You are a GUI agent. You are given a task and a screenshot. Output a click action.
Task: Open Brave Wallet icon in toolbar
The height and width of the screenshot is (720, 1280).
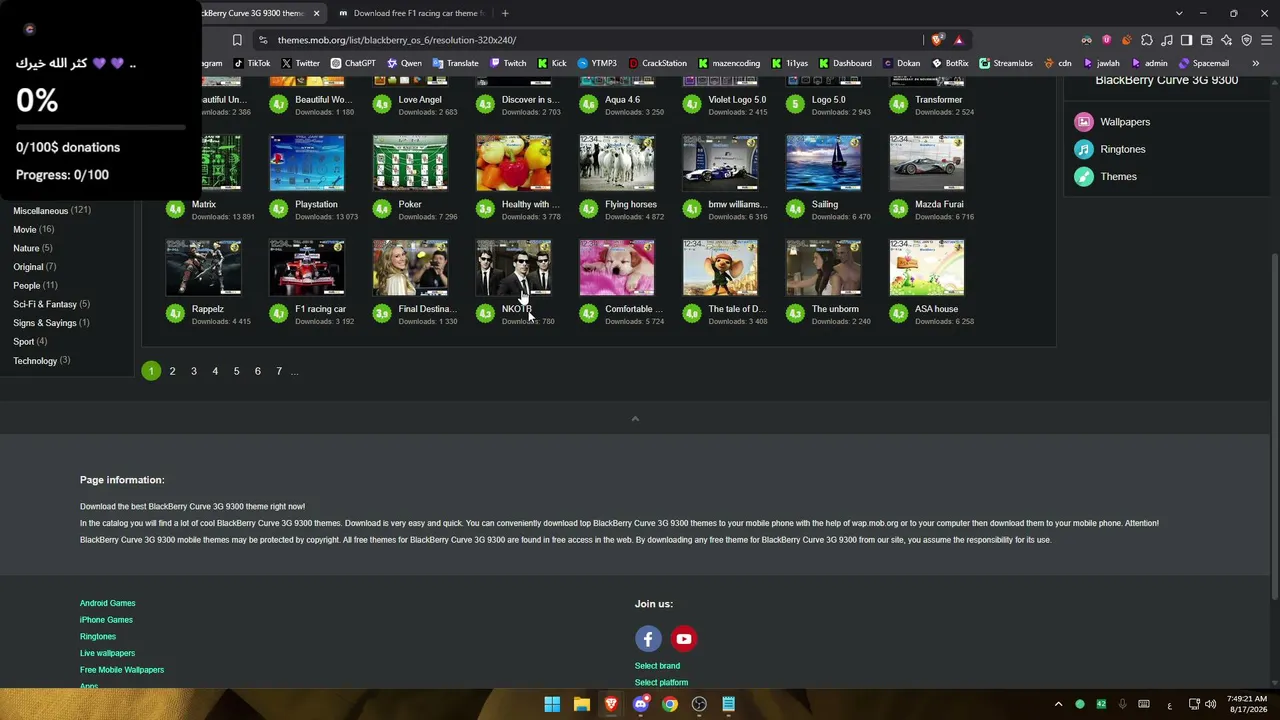(x=1207, y=40)
